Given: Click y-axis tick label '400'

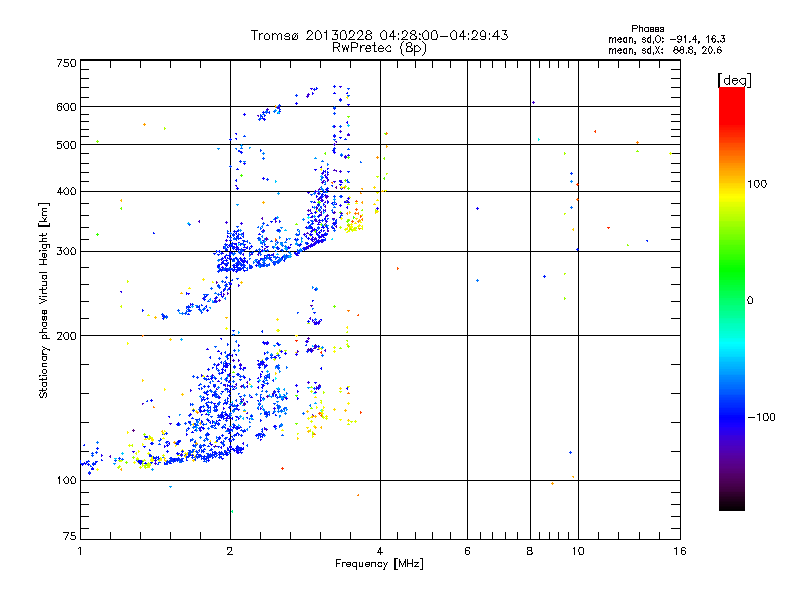Looking at the screenshot, I should click(x=66, y=192).
